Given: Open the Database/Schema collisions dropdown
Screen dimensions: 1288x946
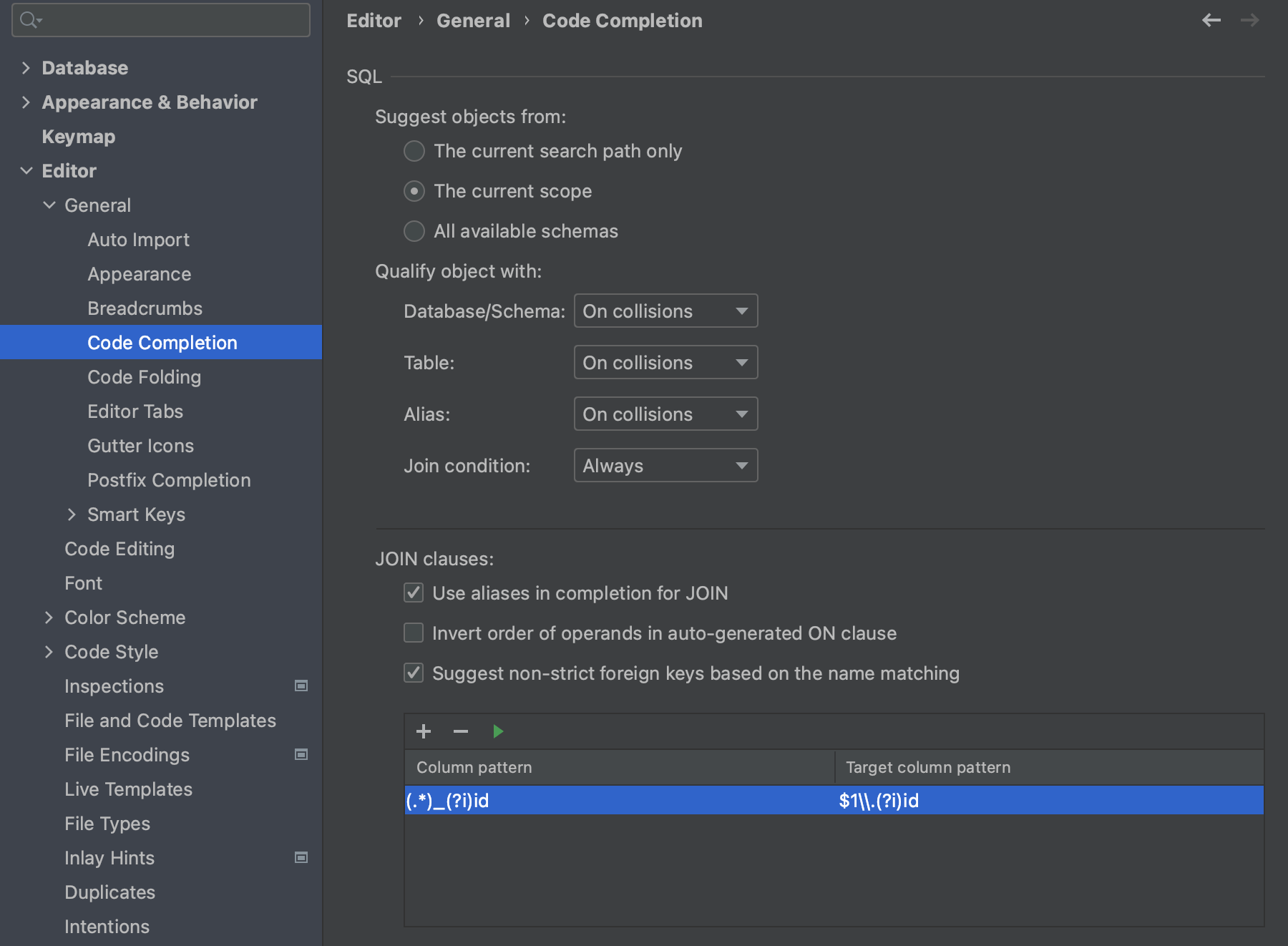Looking at the screenshot, I should coord(665,311).
